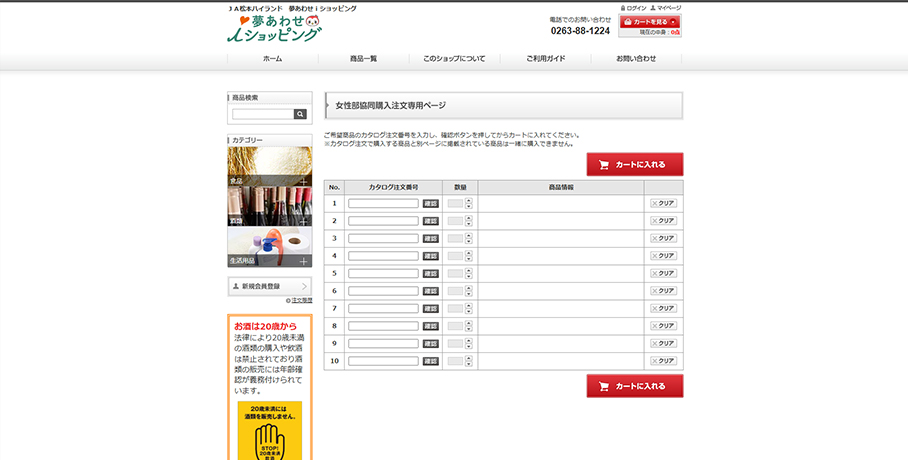Click the search magnifier icon button
Screen dimensions: 908x460
coord(300,114)
